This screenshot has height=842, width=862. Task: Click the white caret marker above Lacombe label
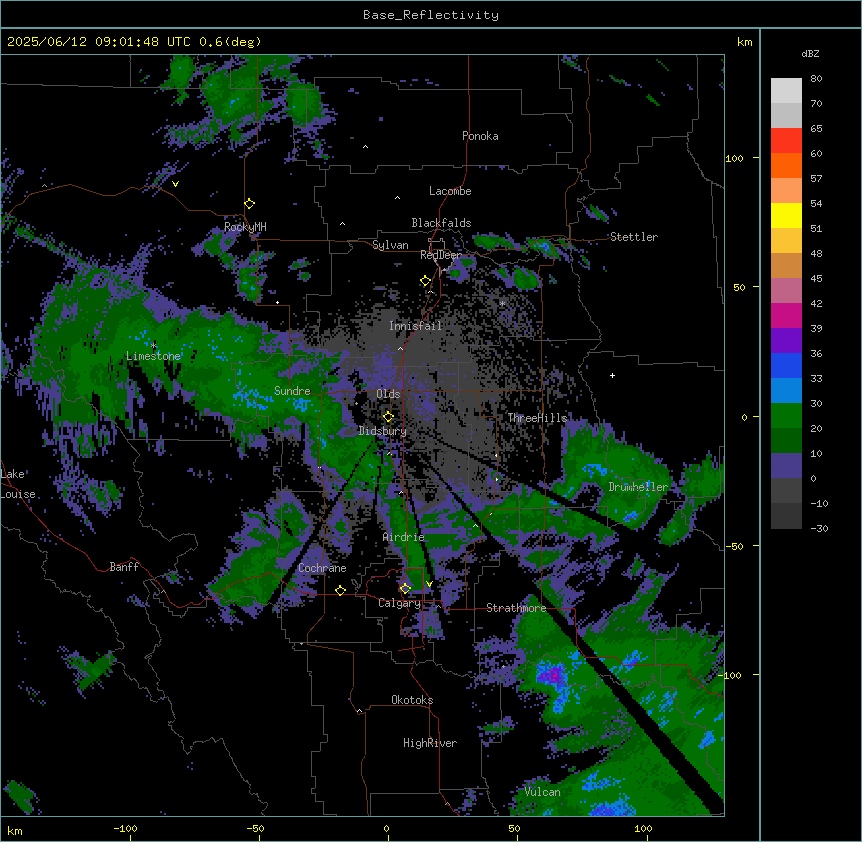pos(397,197)
